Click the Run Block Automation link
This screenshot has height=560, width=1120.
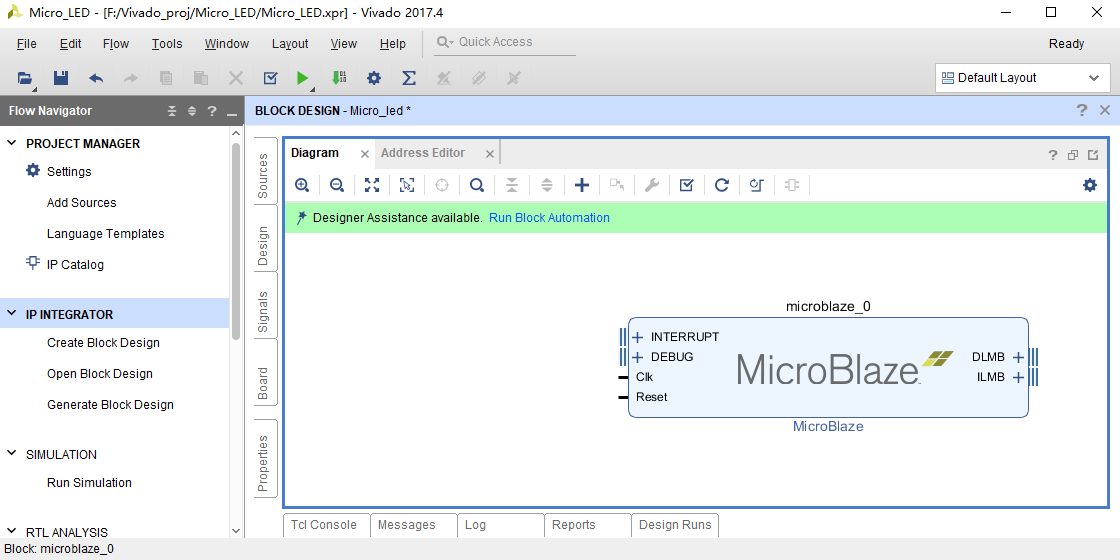point(549,218)
